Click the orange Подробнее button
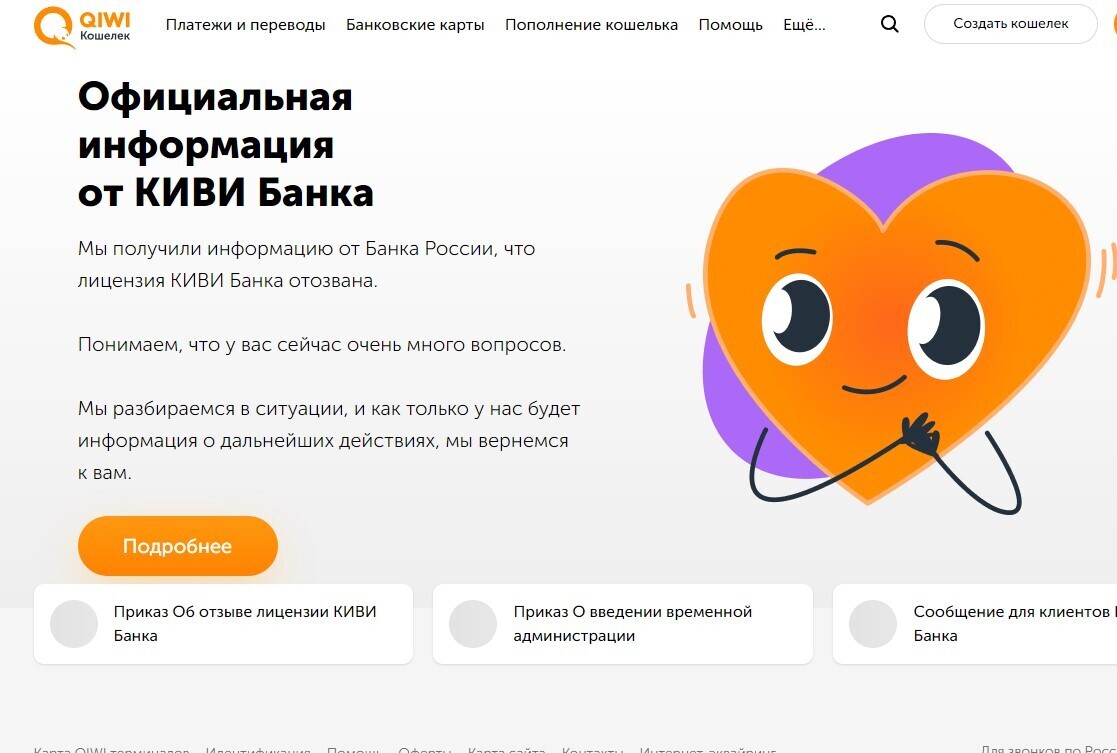 177,546
